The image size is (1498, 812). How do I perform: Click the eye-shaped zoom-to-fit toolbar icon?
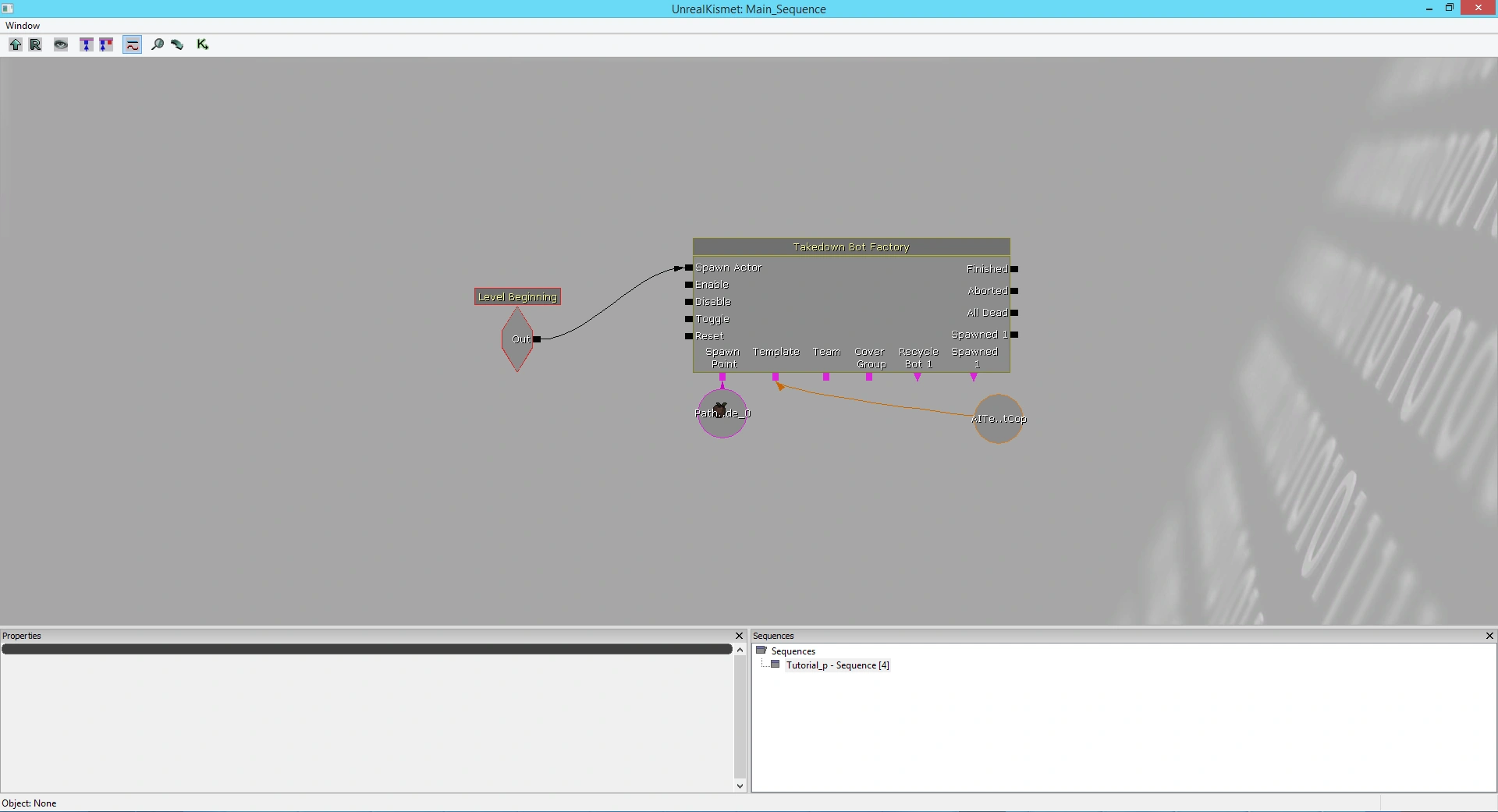[x=61, y=44]
